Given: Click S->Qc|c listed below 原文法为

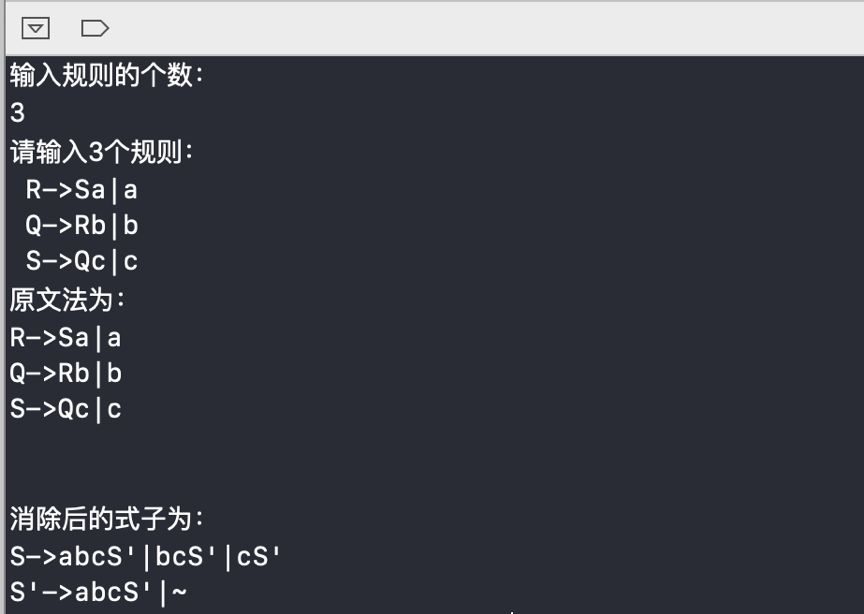Looking at the screenshot, I should [x=66, y=410].
